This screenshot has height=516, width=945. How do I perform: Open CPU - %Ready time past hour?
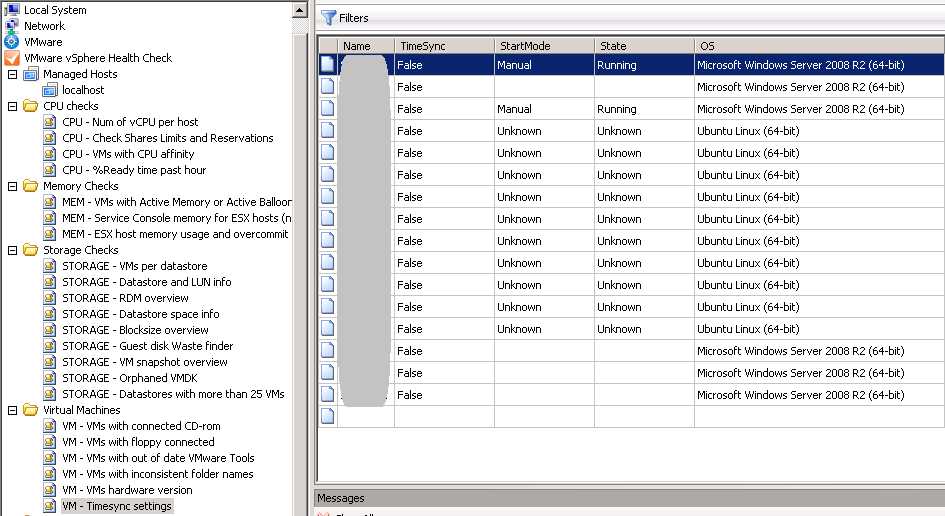tap(134, 170)
